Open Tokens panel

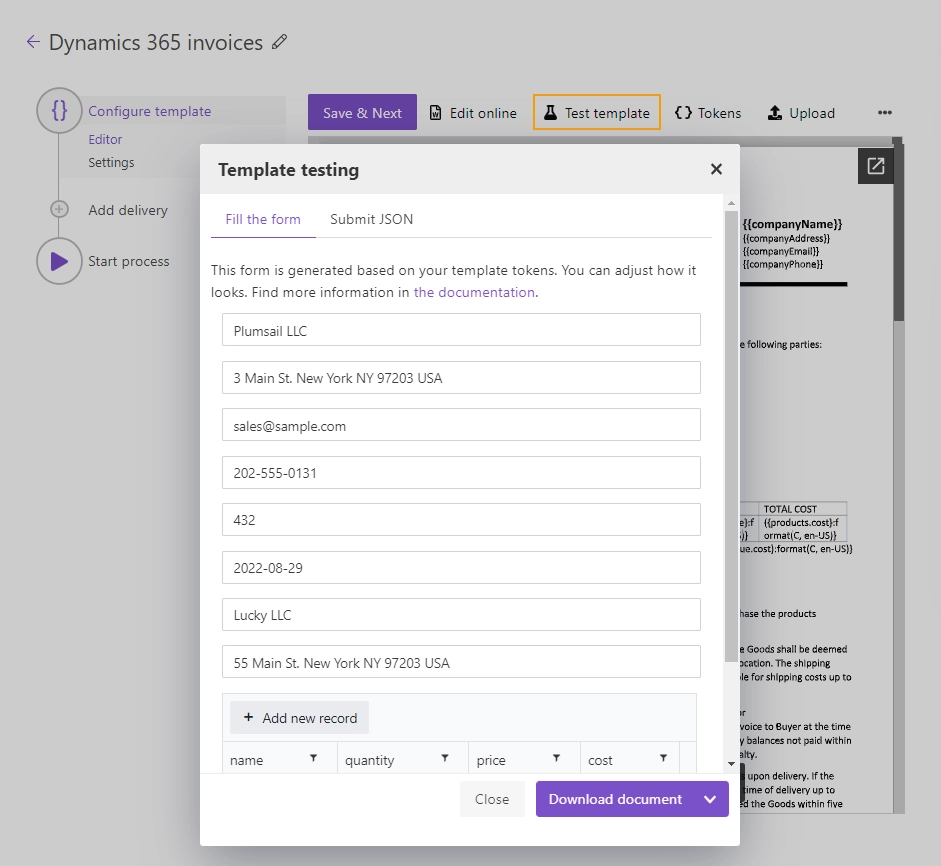coord(708,113)
